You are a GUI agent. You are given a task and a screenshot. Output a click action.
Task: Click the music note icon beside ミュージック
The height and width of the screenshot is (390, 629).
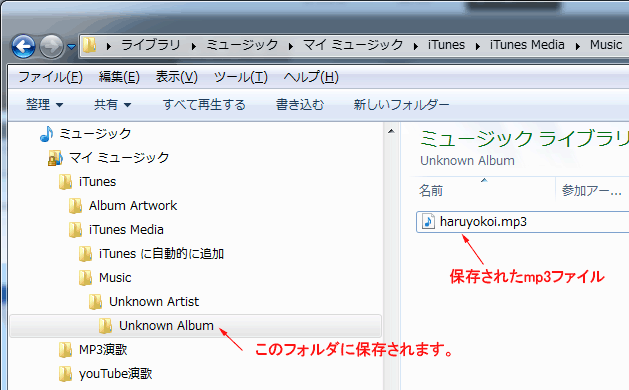(47, 134)
